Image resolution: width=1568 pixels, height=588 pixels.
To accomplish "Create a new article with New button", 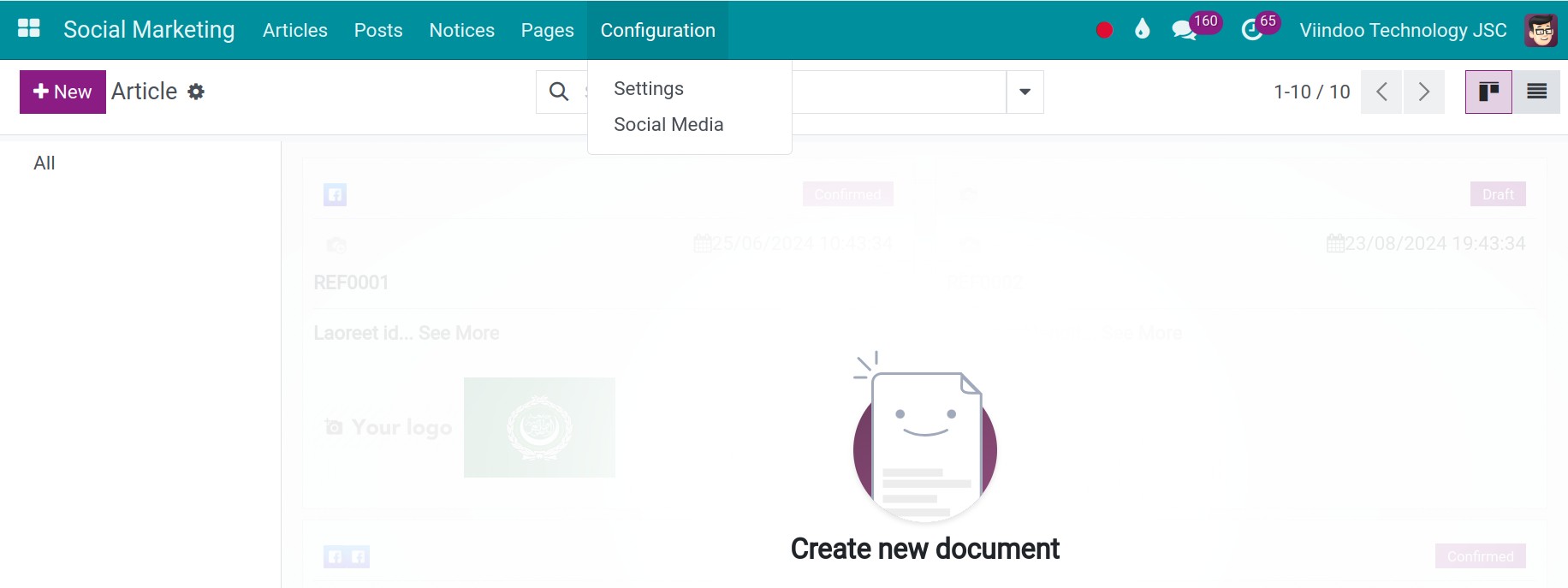I will (x=62, y=92).
